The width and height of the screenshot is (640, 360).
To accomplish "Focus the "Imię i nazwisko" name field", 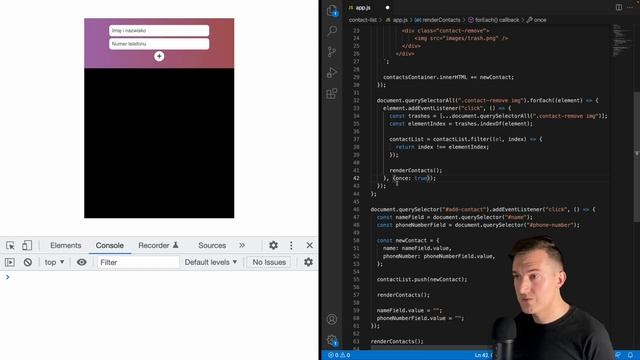I will point(159,31).
